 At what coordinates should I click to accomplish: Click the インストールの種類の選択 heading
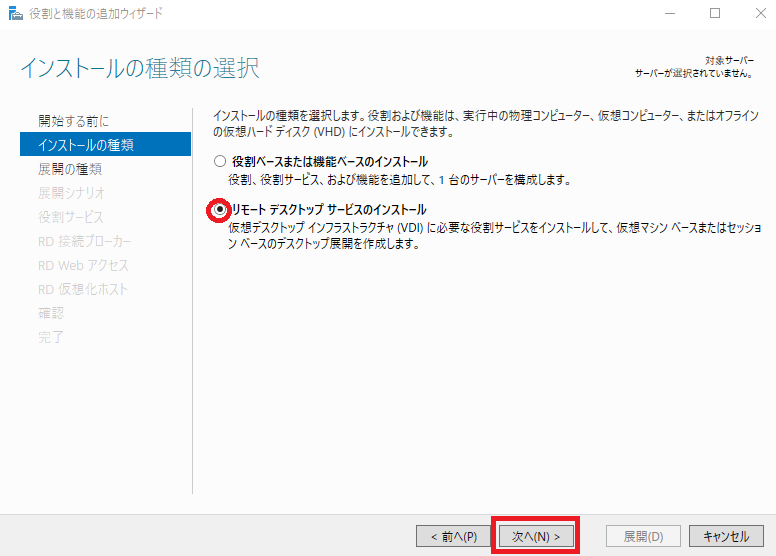140,68
